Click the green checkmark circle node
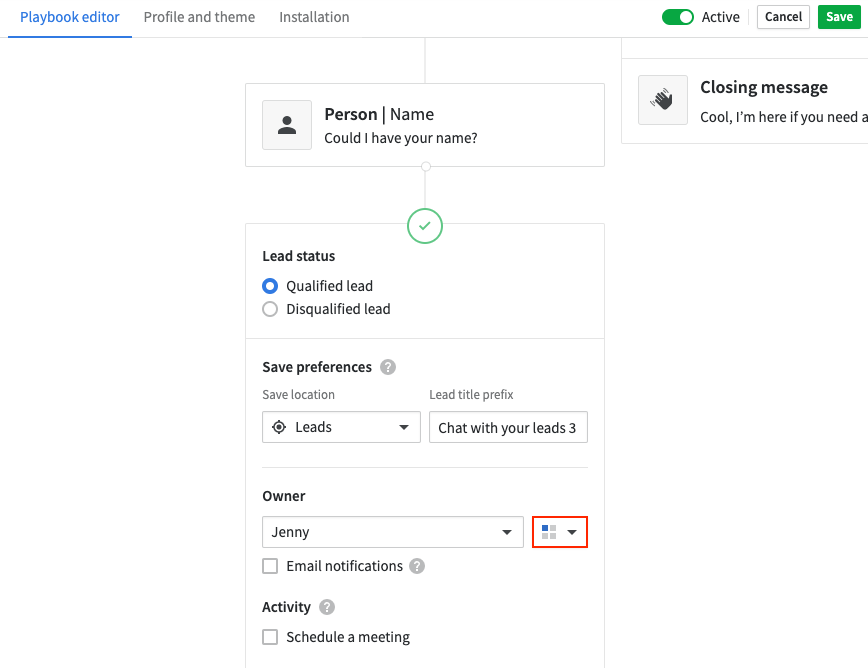 click(x=425, y=226)
